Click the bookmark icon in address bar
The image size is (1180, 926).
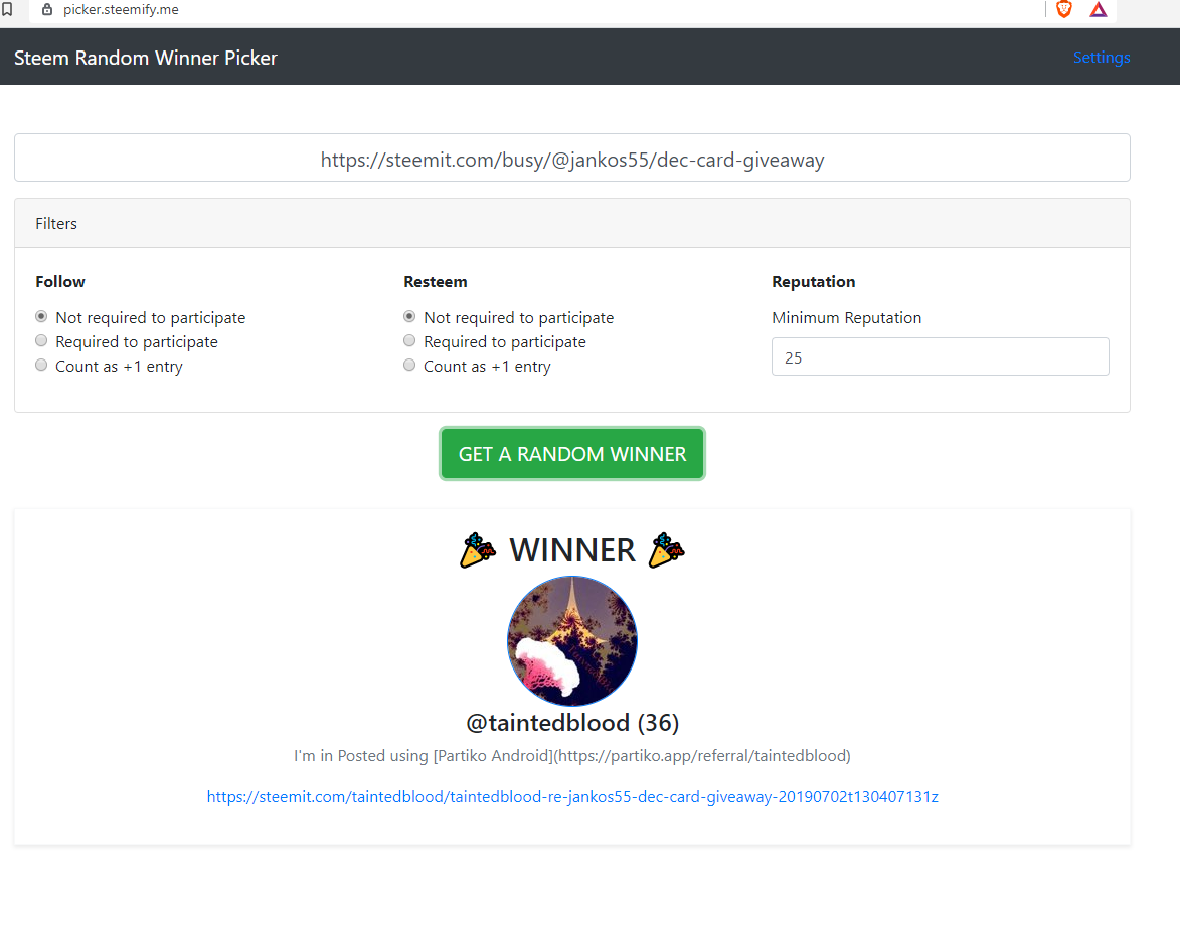(x=8, y=9)
